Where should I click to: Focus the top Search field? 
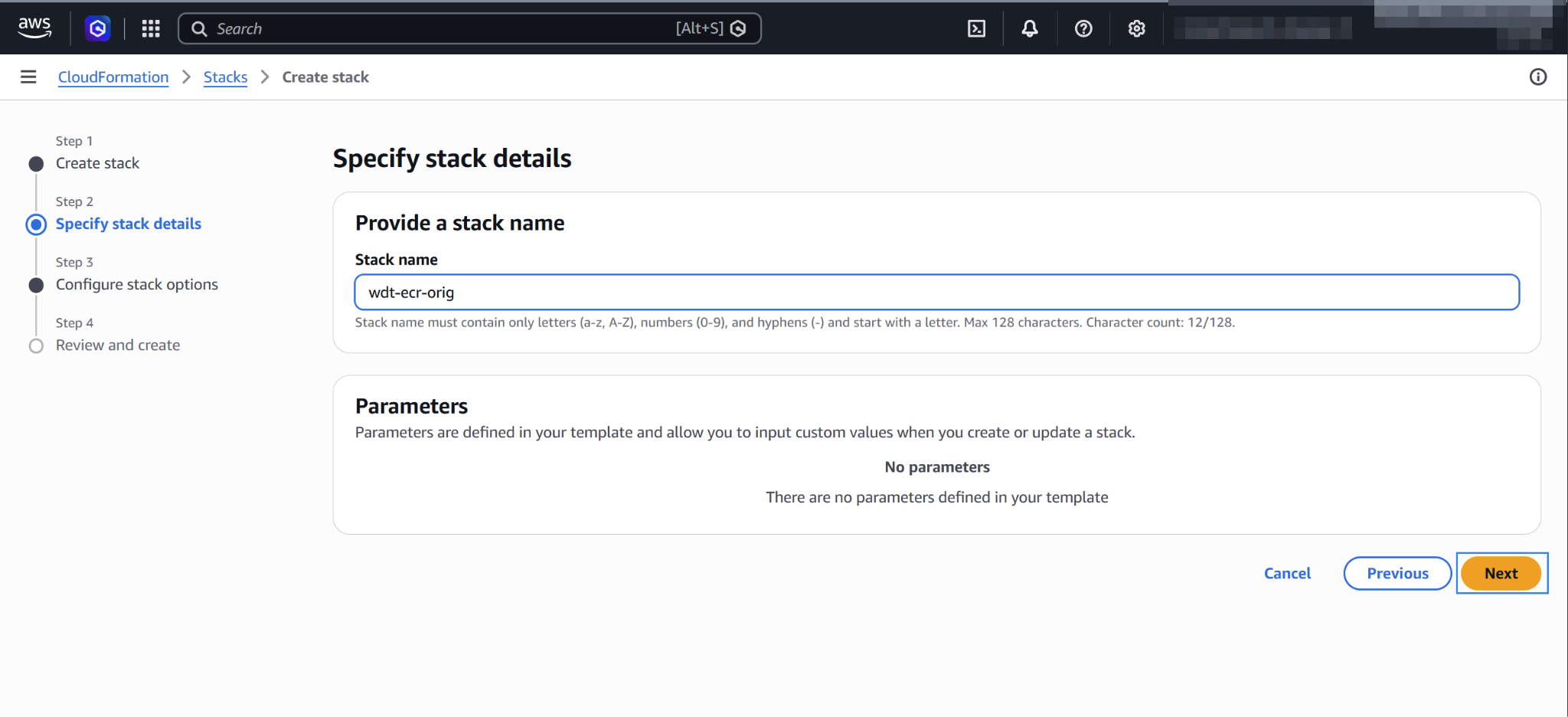(469, 28)
